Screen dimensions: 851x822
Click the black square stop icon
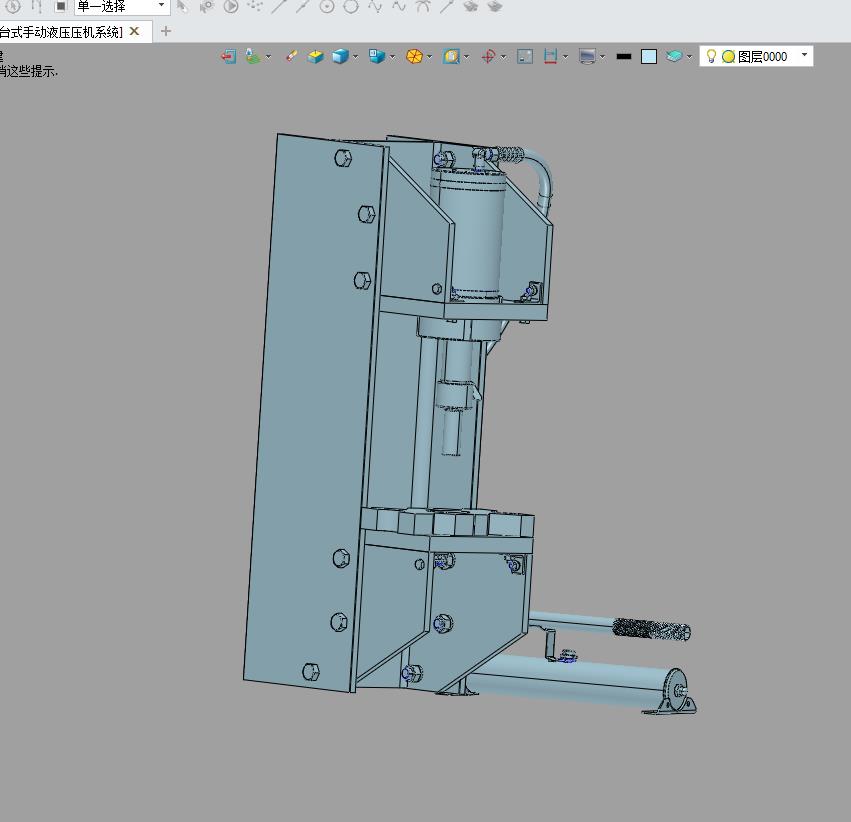click(61, 6)
